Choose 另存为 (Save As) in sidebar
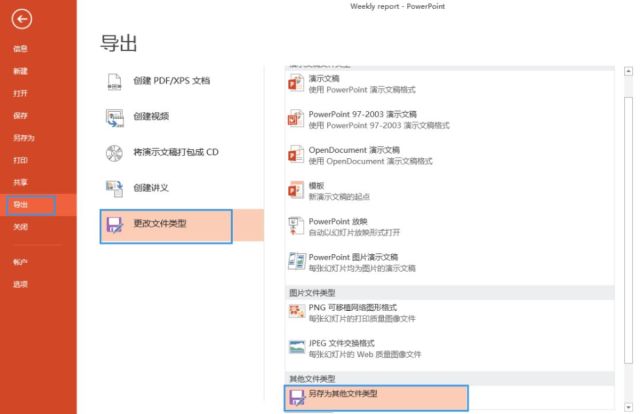Image resolution: width=640 pixels, height=414 pixels. click(24, 138)
